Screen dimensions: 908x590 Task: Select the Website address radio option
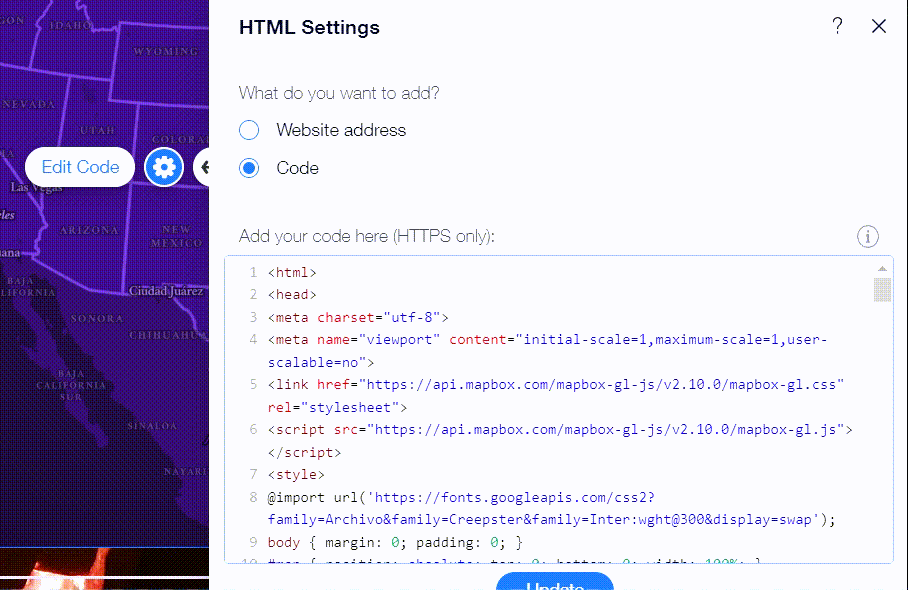pos(249,130)
